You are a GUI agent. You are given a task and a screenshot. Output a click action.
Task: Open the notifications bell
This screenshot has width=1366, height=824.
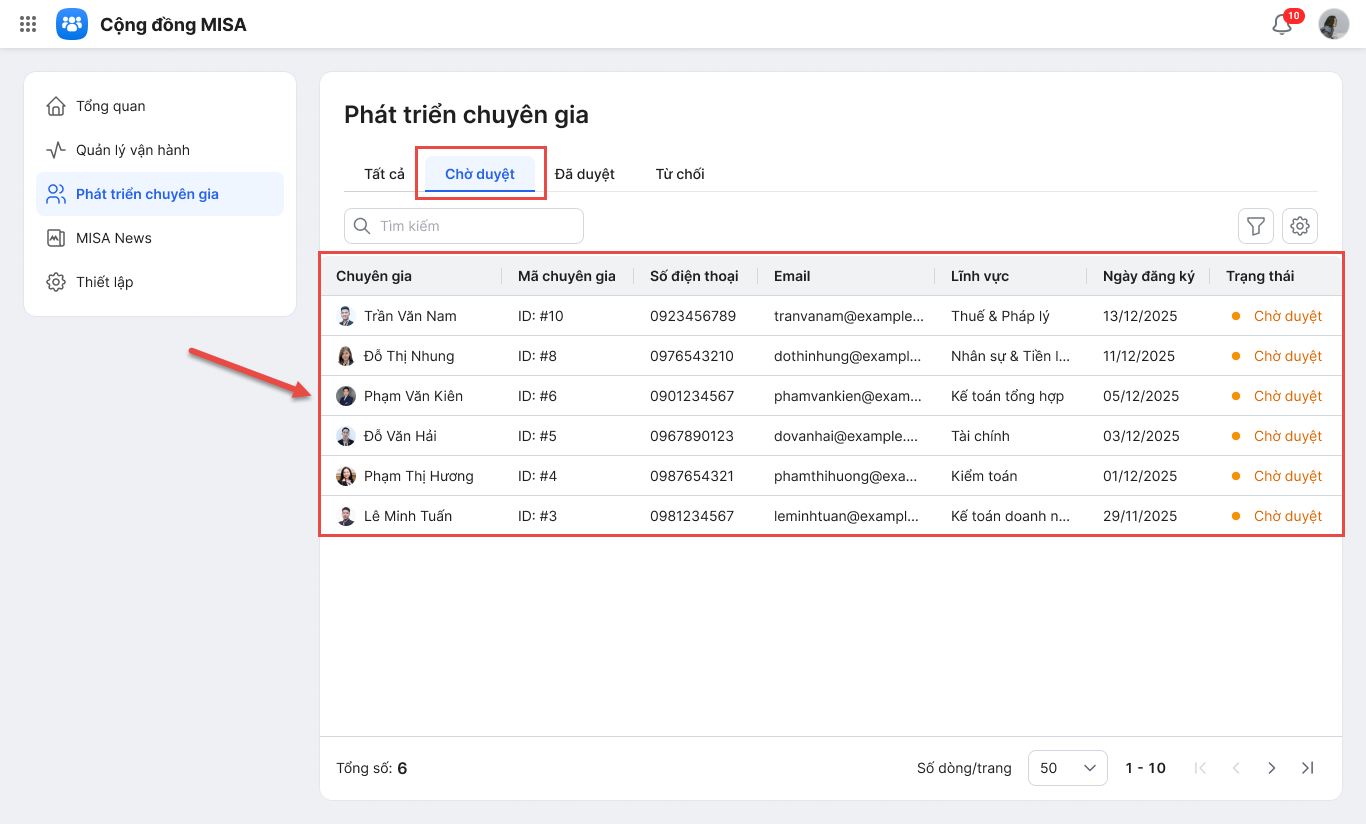point(1282,25)
